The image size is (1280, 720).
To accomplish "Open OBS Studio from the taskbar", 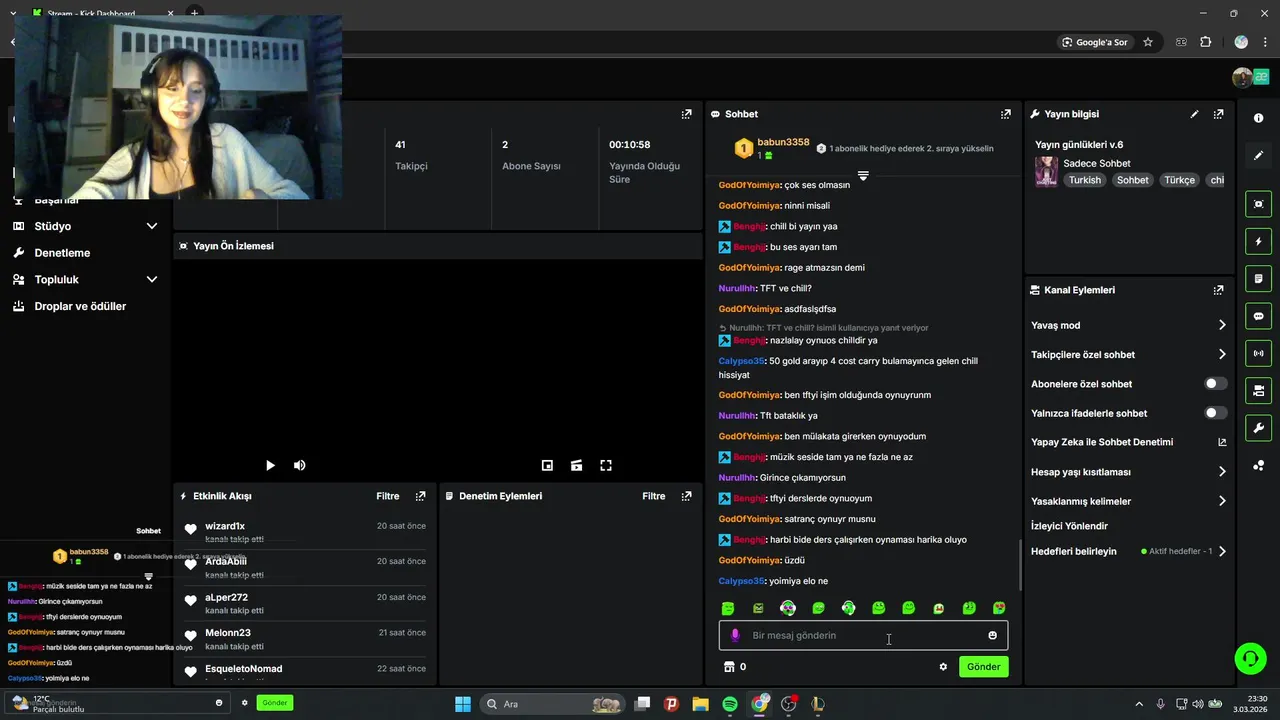I will [x=789, y=704].
